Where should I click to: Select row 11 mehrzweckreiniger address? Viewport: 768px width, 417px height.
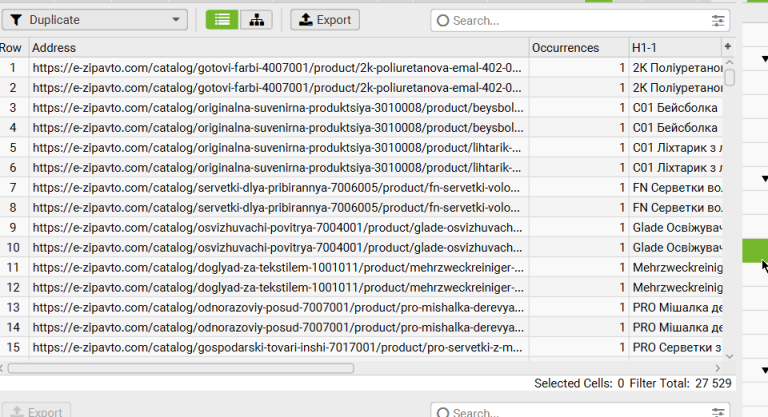pos(278,268)
